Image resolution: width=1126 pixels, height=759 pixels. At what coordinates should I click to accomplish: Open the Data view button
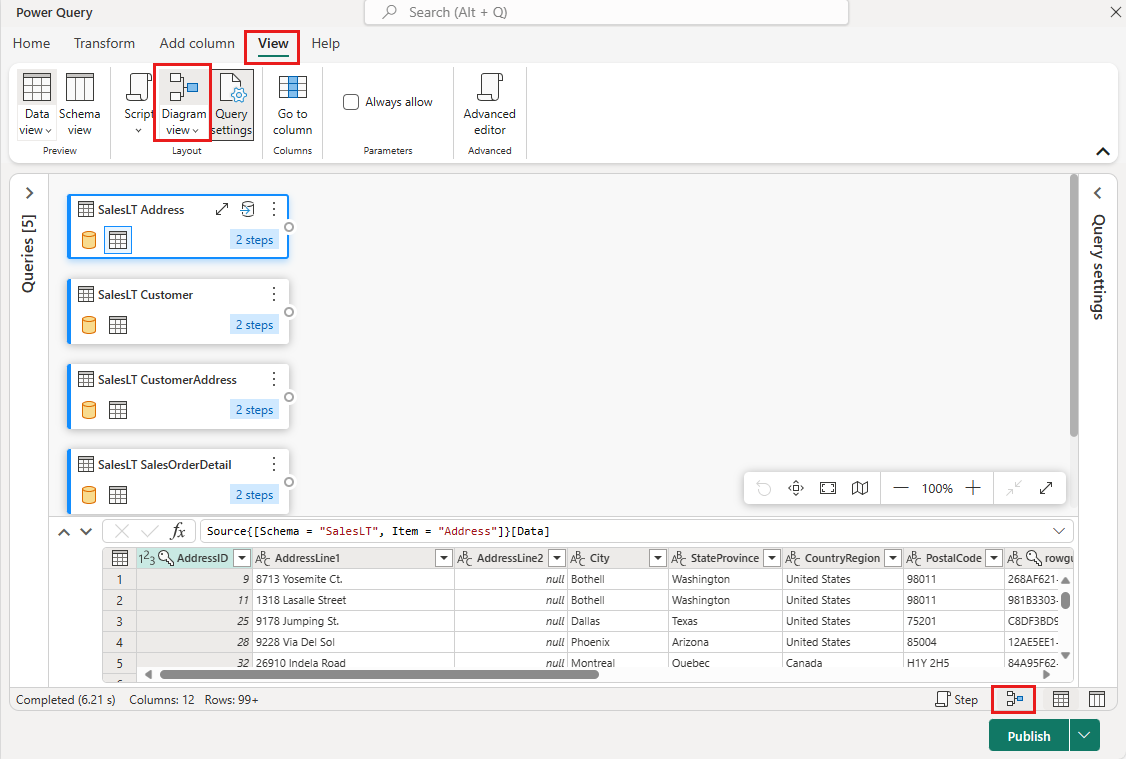pyautogui.click(x=37, y=104)
